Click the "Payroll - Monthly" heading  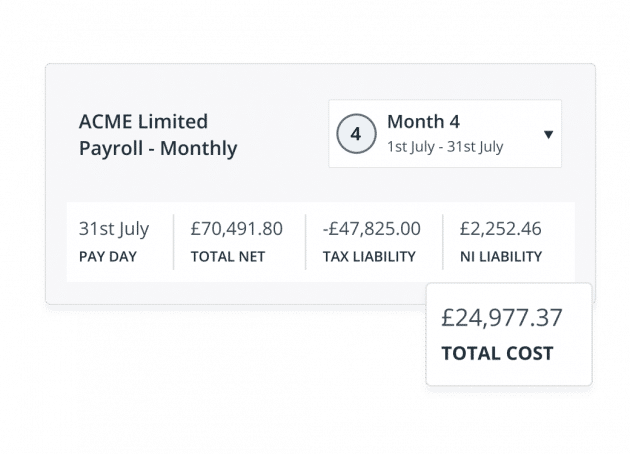tap(157, 149)
